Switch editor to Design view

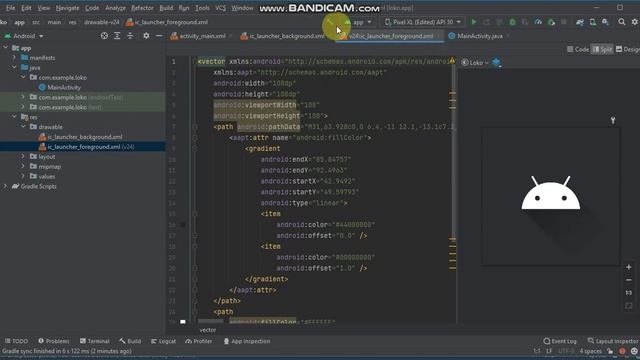tap(628, 49)
